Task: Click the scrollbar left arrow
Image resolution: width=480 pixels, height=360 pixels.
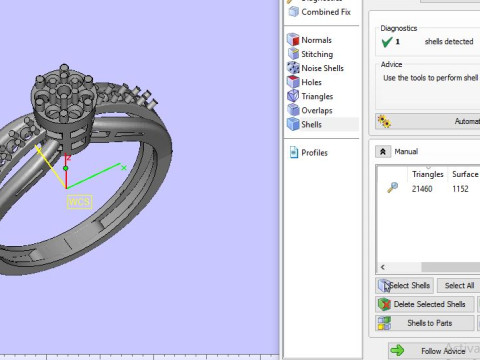Action: tap(383, 267)
